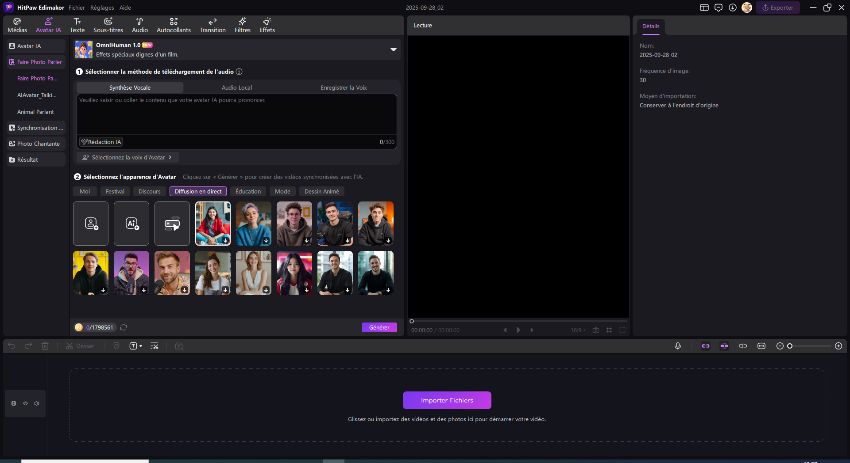Viewport: 850px width, 463px height.
Task: Open the Effets panel
Action: [267, 24]
